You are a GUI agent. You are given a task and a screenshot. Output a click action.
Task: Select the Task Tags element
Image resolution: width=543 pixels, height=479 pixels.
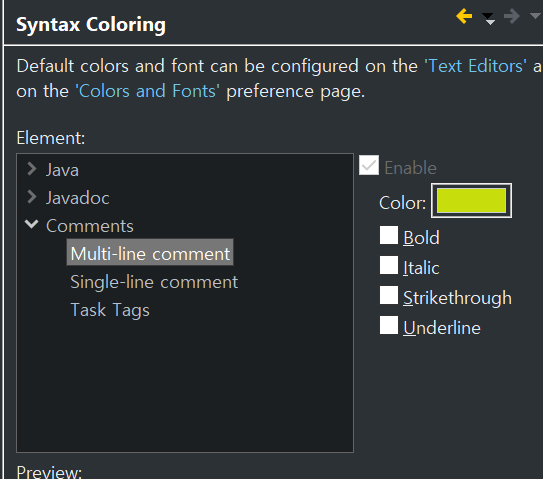pos(110,310)
